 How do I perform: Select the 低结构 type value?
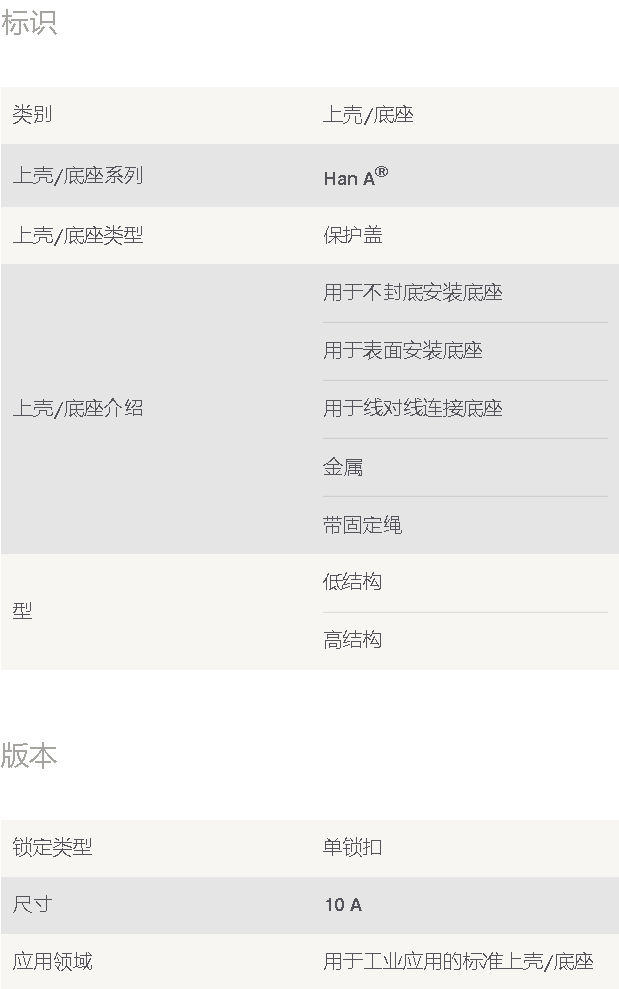pyautogui.click(x=352, y=582)
